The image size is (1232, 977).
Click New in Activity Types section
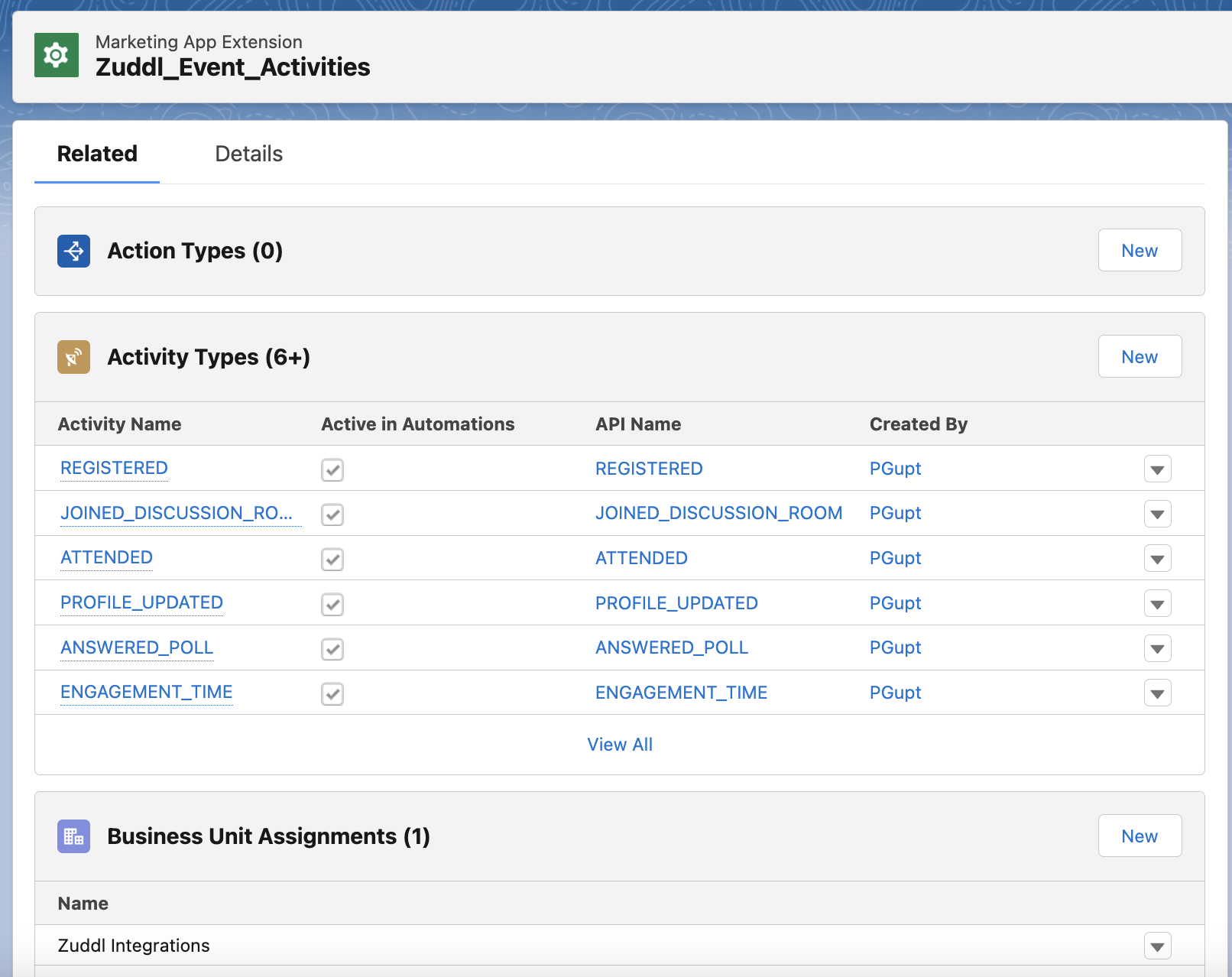(1140, 356)
